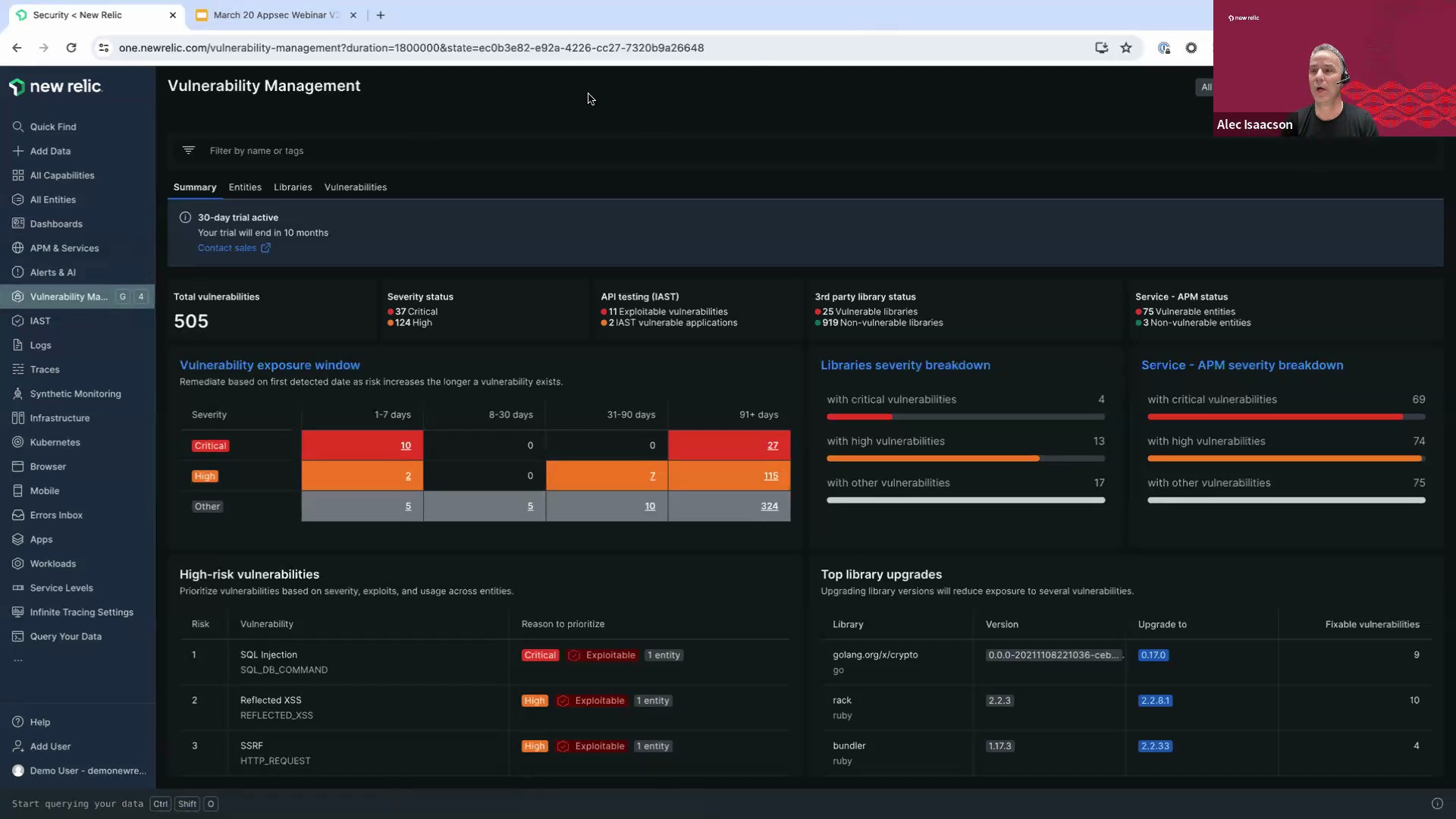Click Critical 1-7 days count 10
The width and height of the screenshot is (1456, 819).
406,446
